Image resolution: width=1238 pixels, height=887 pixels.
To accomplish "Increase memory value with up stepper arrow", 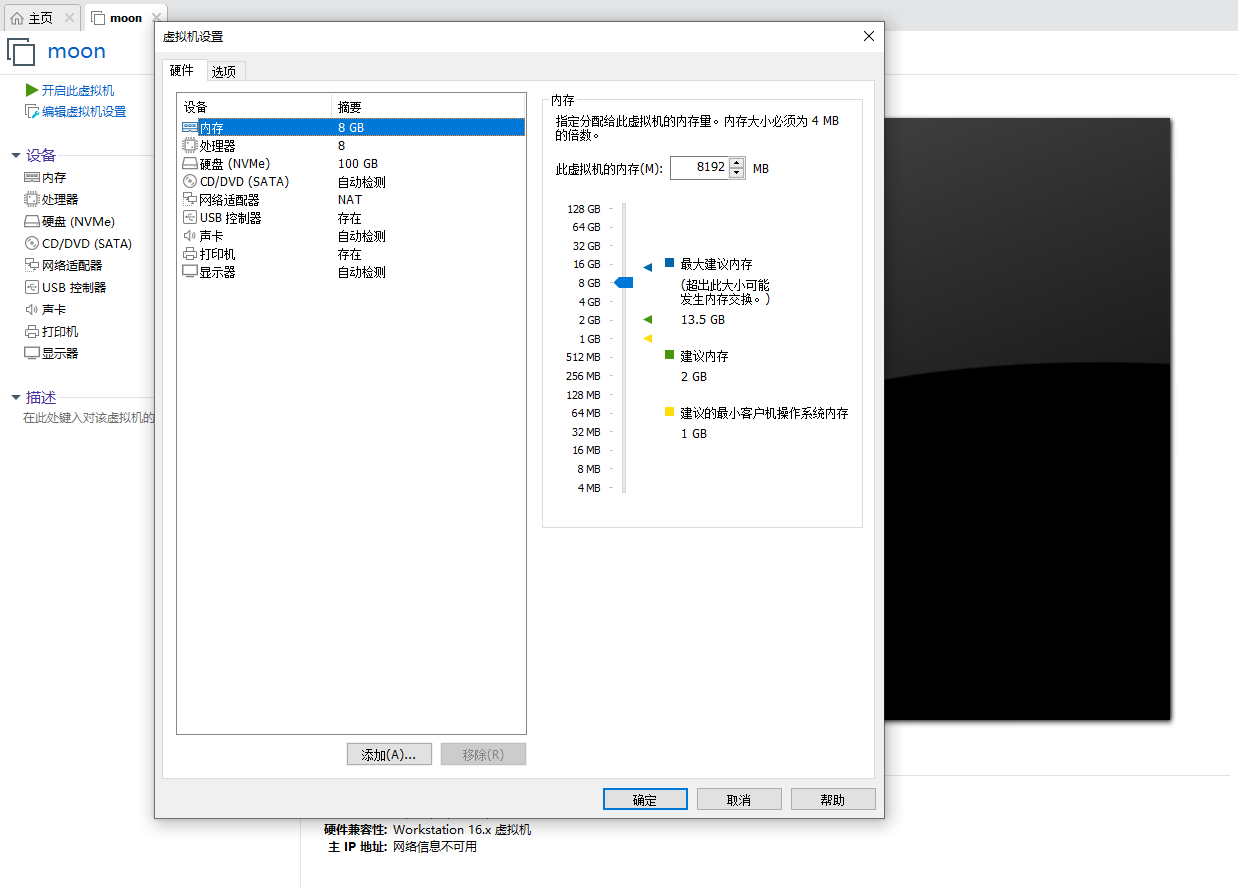I will tap(737, 163).
